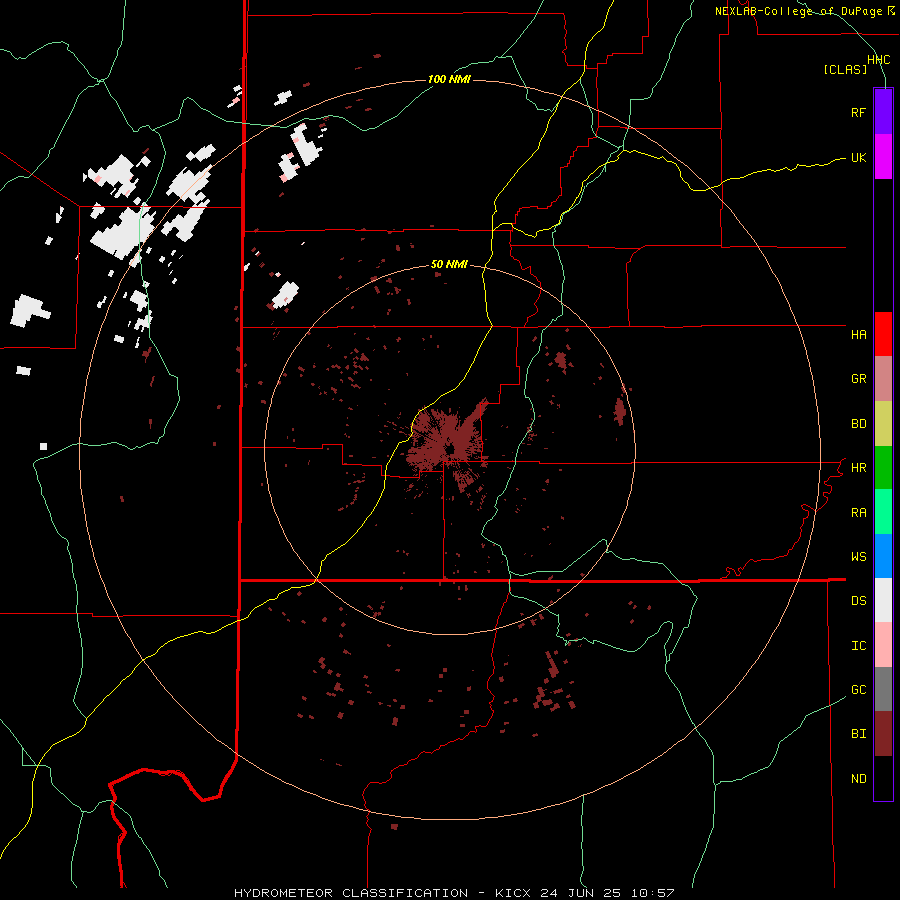This screenshot has width=900, height=900.
Task: Click the HR green legend swatch
Action: 883,467
